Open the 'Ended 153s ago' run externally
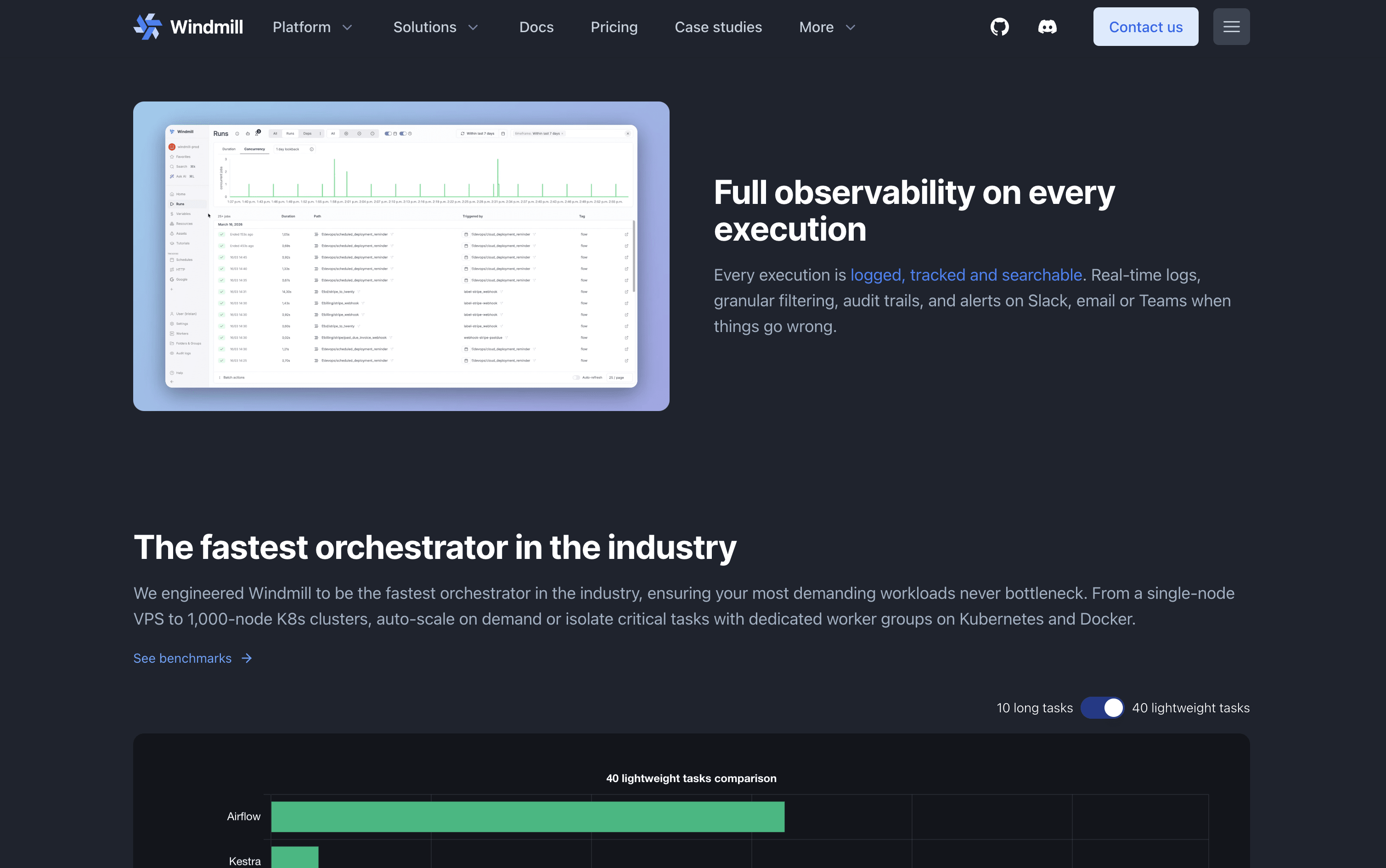 pos(626,234)
